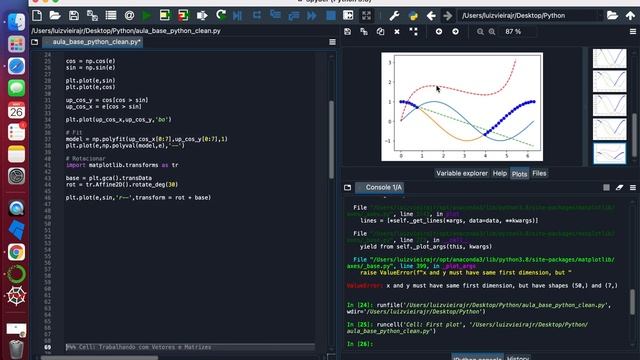Show the previous plot

tap(439, 31)
